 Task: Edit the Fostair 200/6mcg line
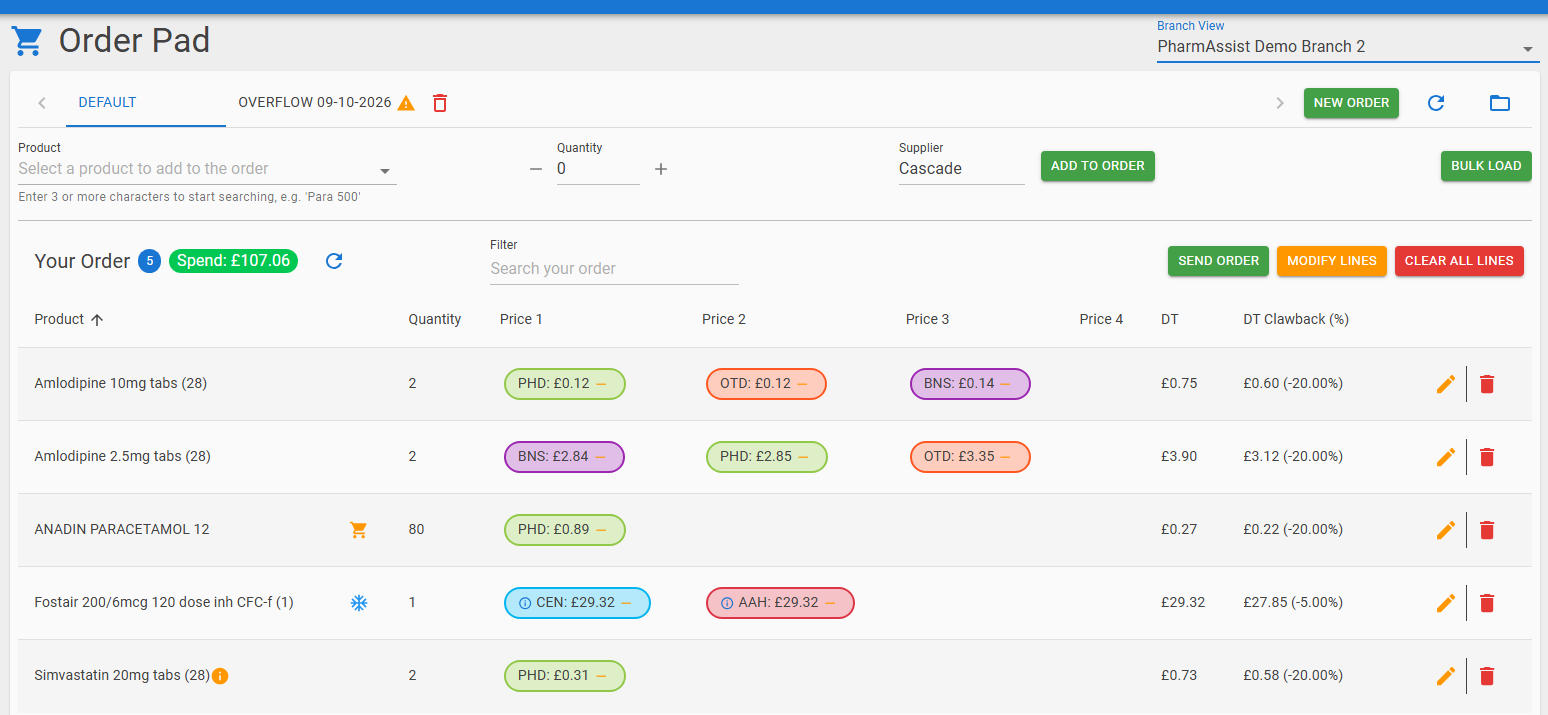[1446, 603]
